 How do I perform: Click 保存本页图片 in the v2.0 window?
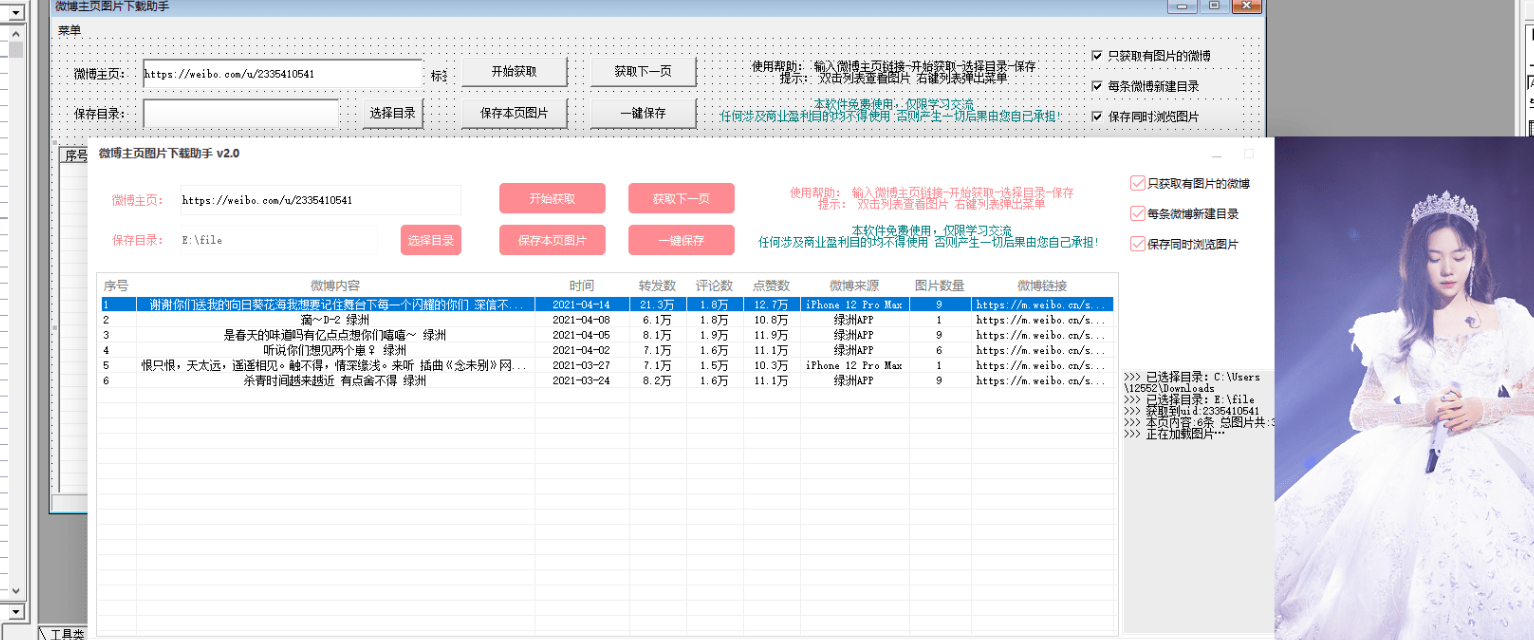coord(552,240)
